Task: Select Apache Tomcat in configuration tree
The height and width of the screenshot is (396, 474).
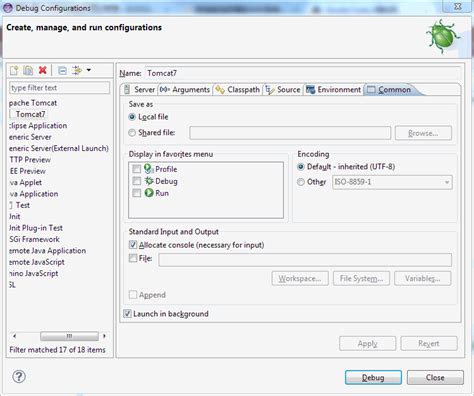Action: [x=33, y=103]
